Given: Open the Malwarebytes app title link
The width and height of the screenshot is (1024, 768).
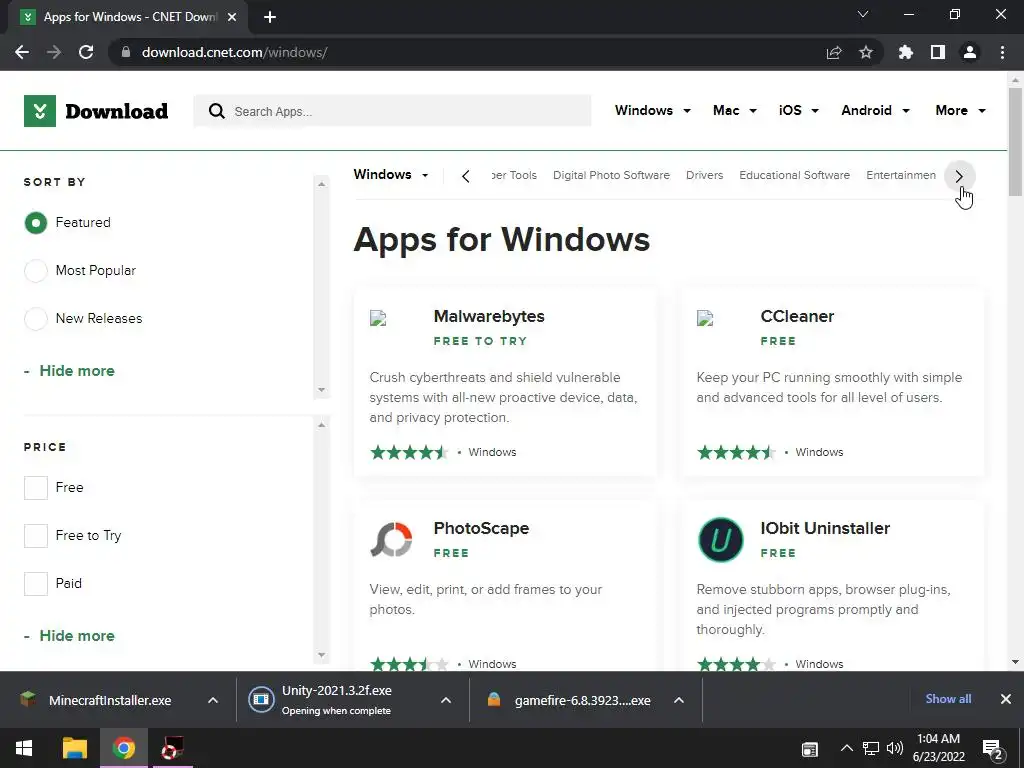Looking at the screenshot, I should 489,316.
